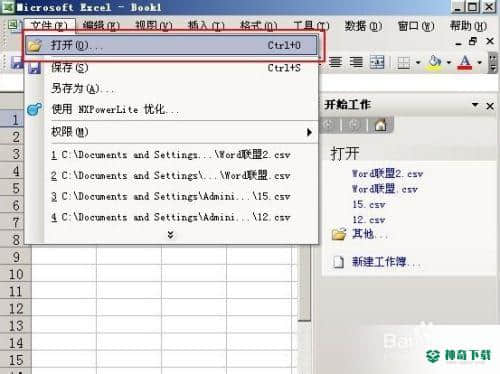Expand the 权限 (Permission) submenu

pos(171,132)
